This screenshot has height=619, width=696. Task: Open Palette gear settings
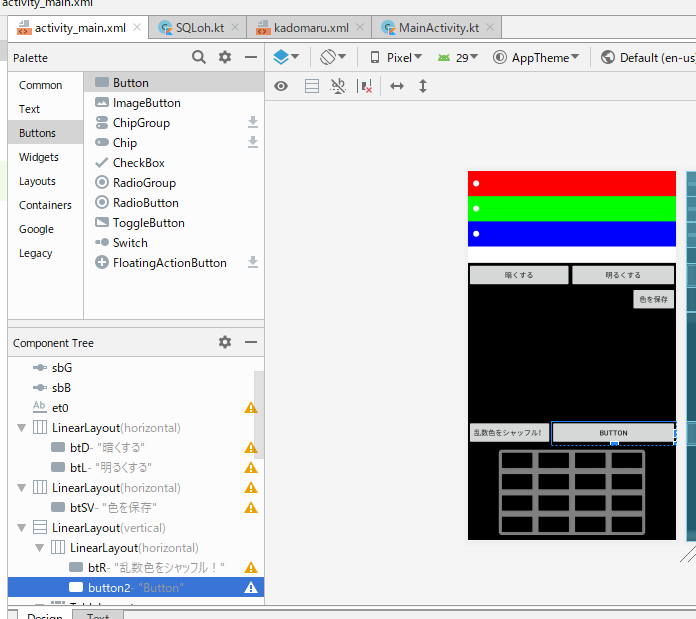pyautogui.click(x=225, y=57)
